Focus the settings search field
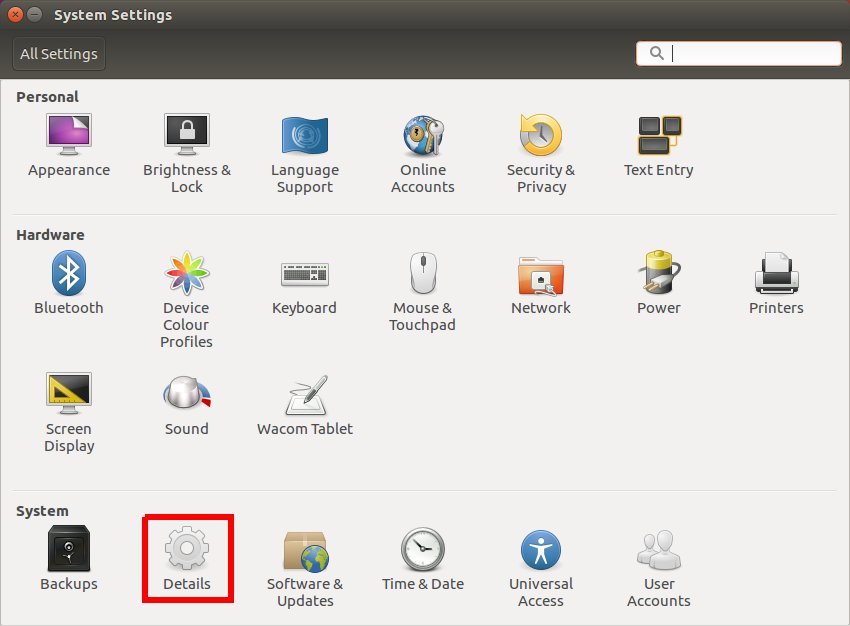Image resolution: width=850 pixels, height=626 pixels. pyautogui.click(x=739, y=53)
